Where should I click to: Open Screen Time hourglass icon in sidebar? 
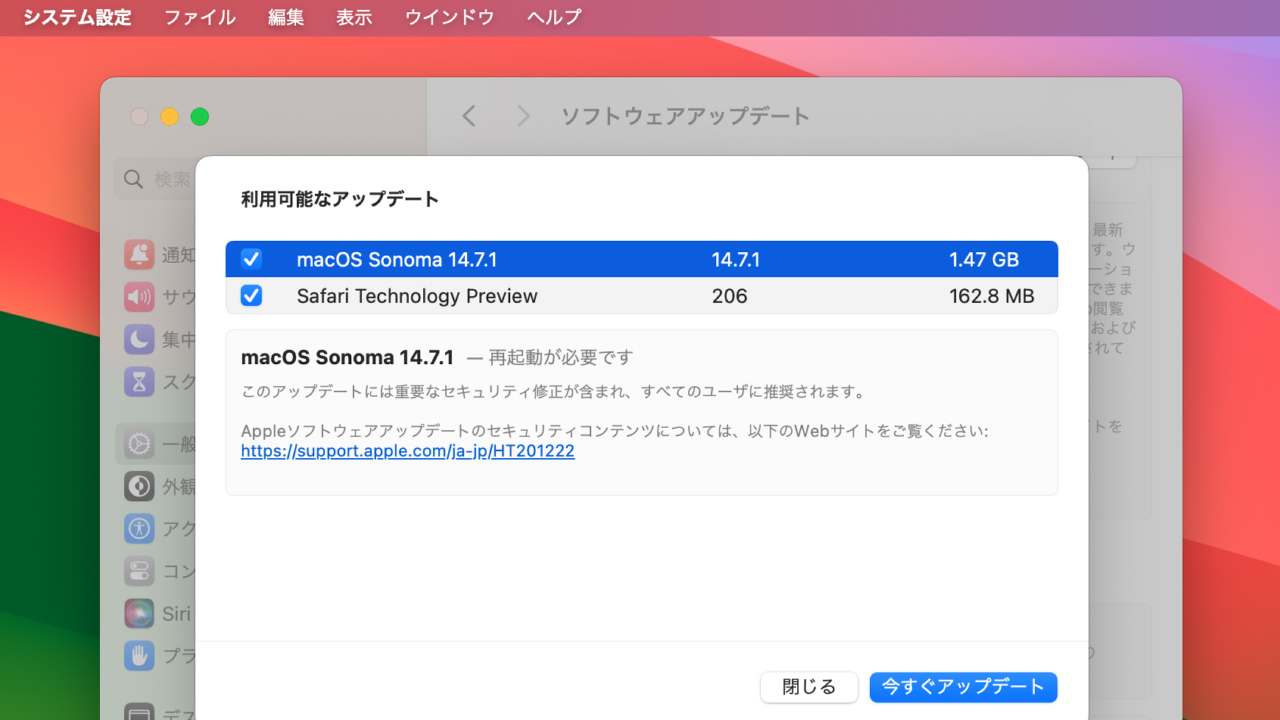[139, 381]
